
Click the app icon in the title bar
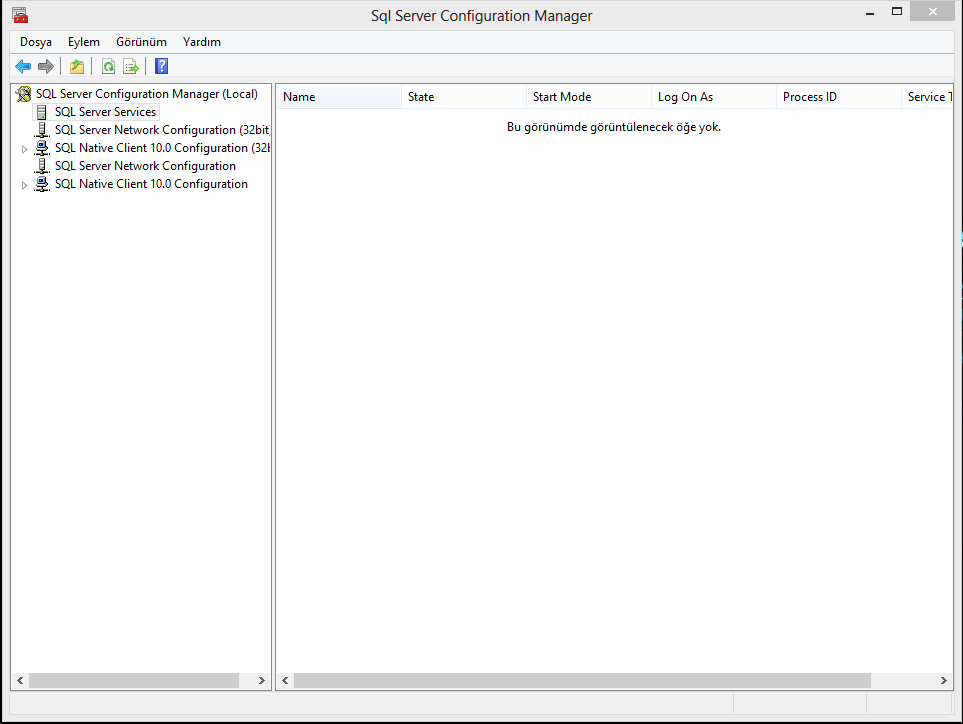[20, 15]
